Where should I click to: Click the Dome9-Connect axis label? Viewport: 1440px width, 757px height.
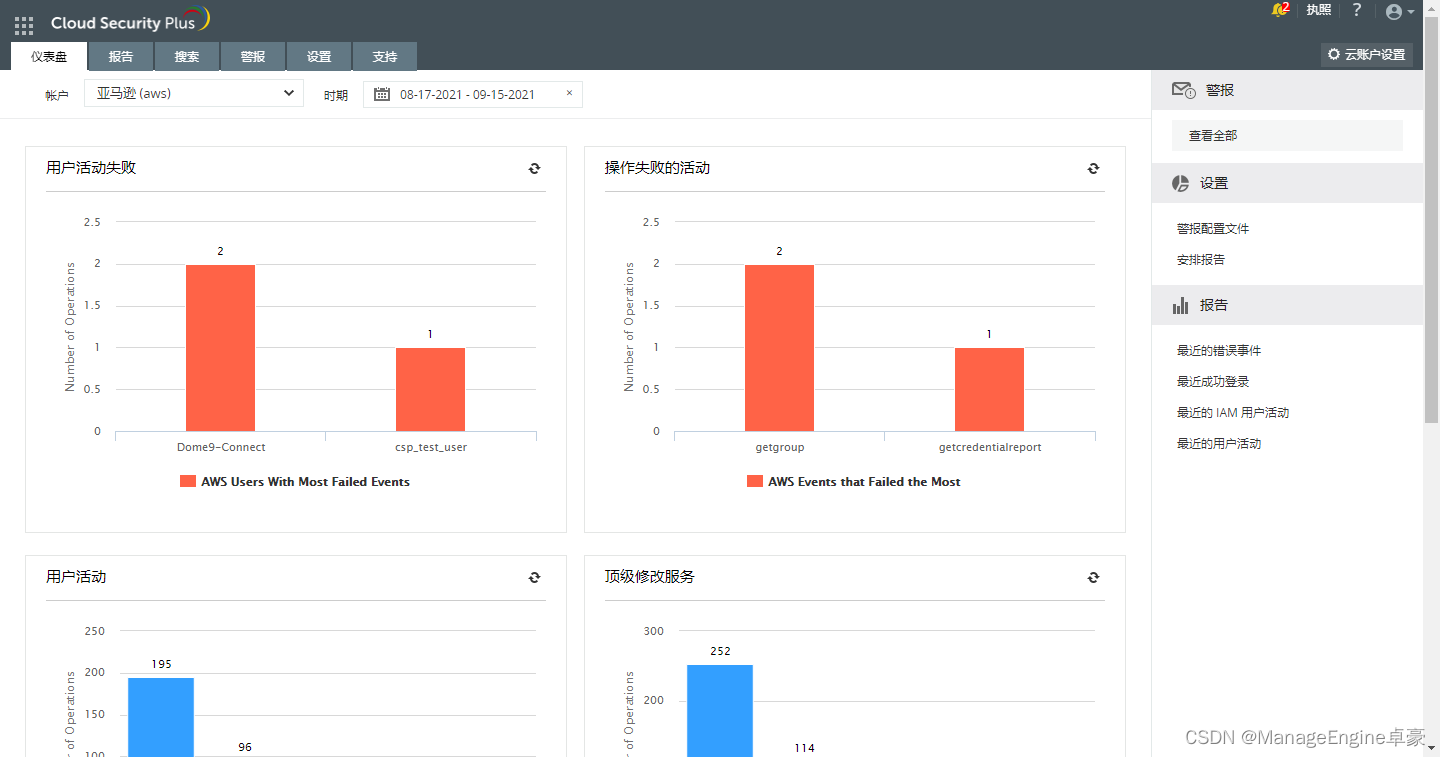[x=221, y=448]
